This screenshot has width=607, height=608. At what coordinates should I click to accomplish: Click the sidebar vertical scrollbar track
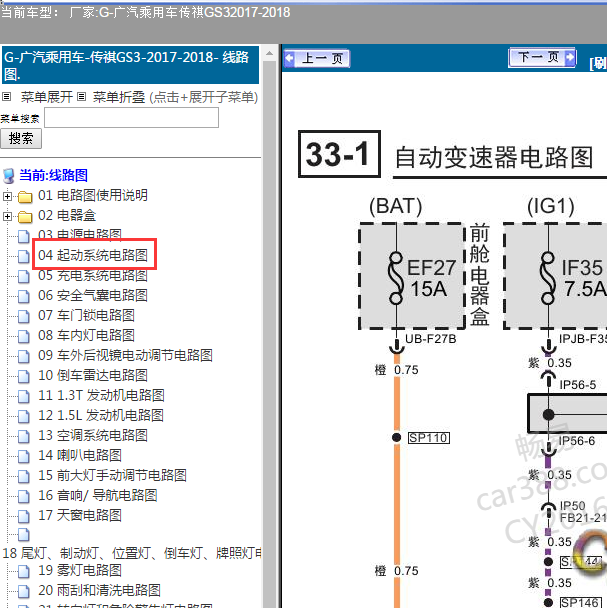(x=270, y=333)
